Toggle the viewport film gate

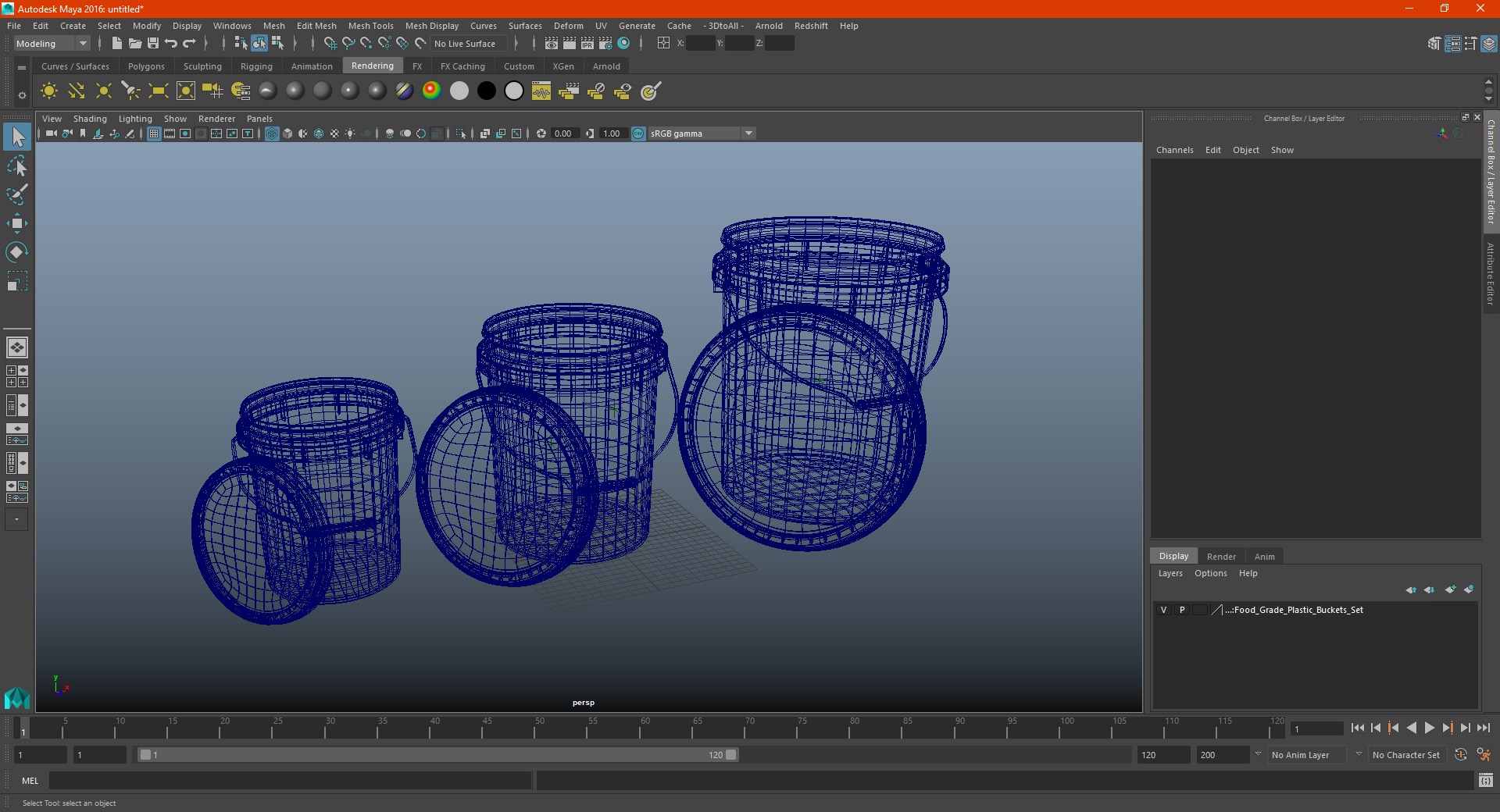click(170, 134)
